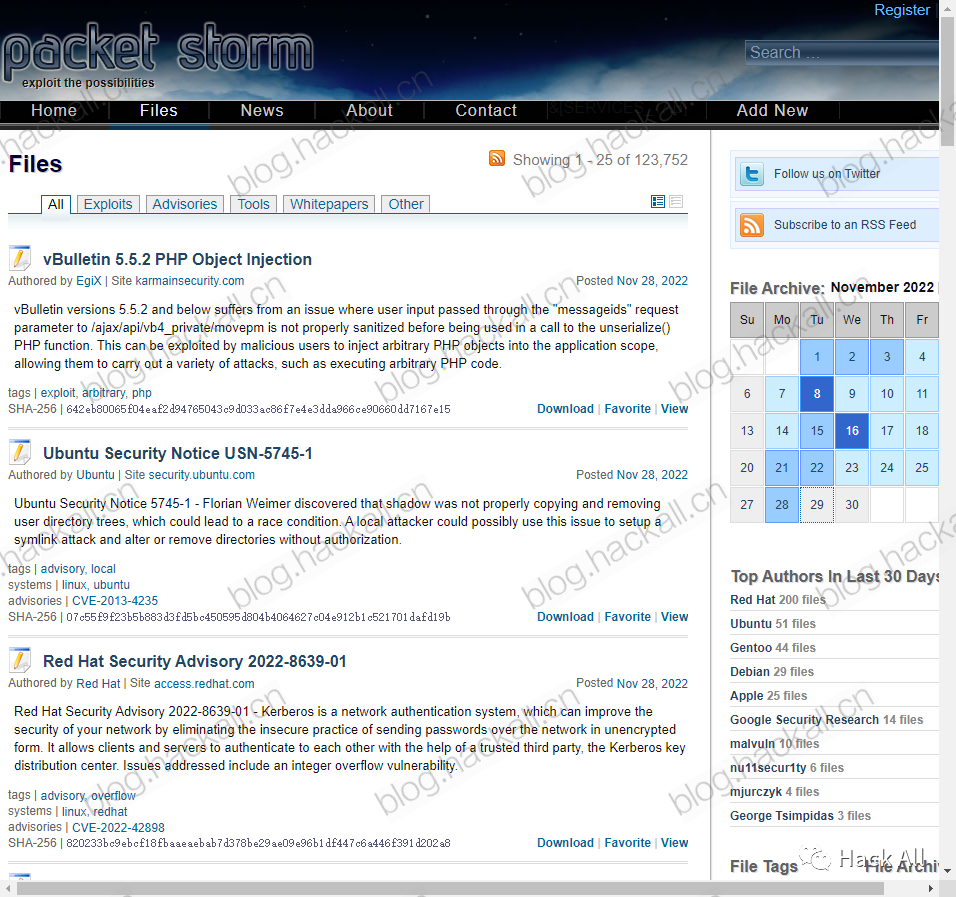Open vBulletin 5.5.2 PHP Object Injection title

click(177, 259)
